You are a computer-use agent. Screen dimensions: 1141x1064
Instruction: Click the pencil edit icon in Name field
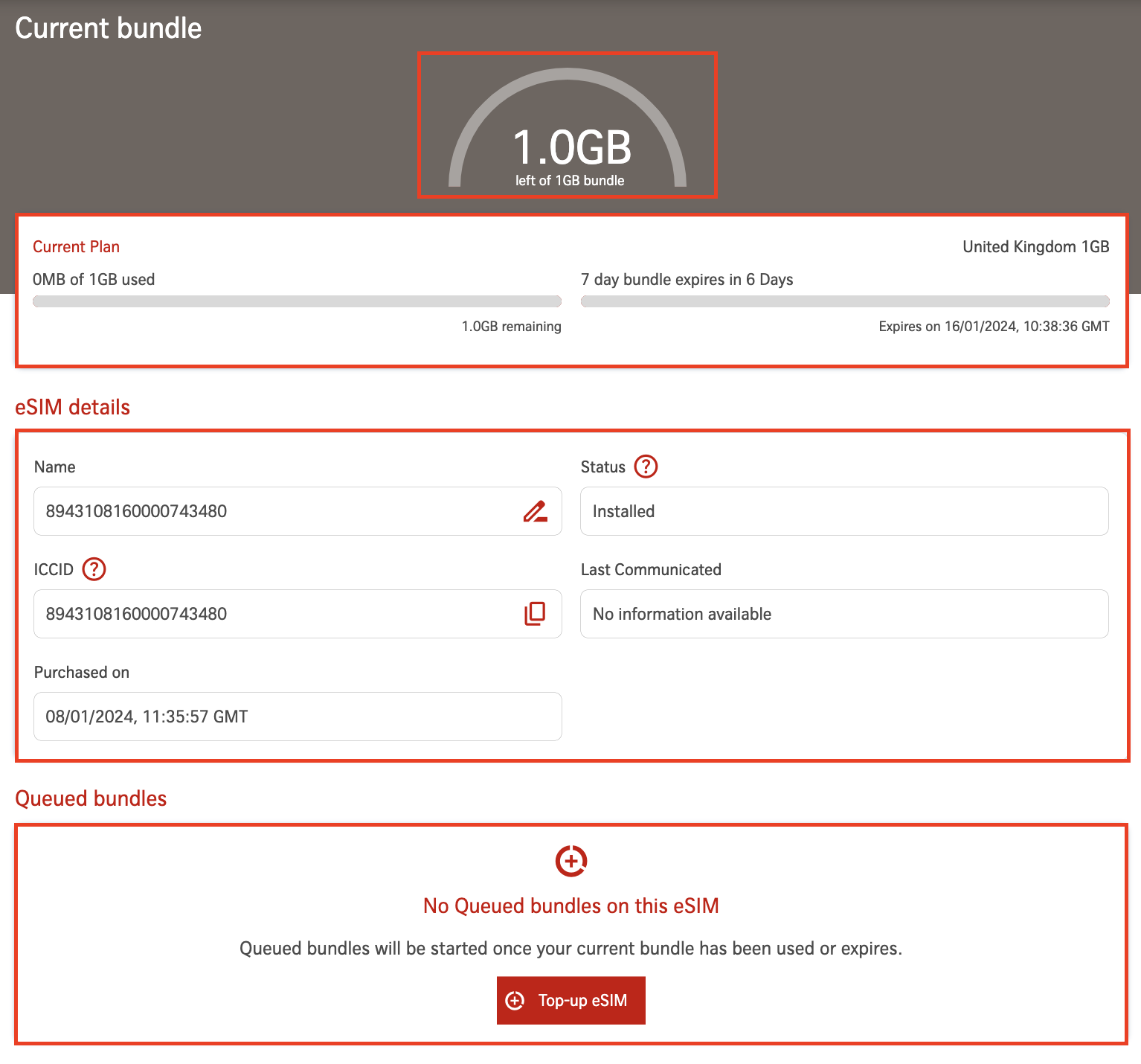pyautogui.click(x=535, y=511)
